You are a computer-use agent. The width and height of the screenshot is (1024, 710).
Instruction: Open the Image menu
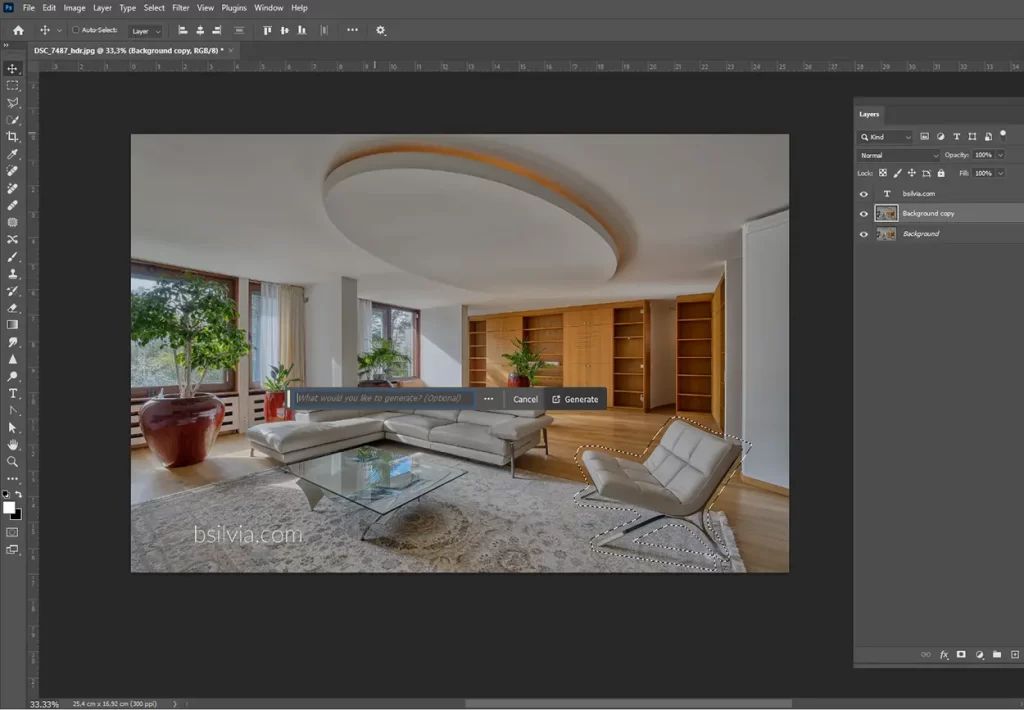tap(74, 8)
